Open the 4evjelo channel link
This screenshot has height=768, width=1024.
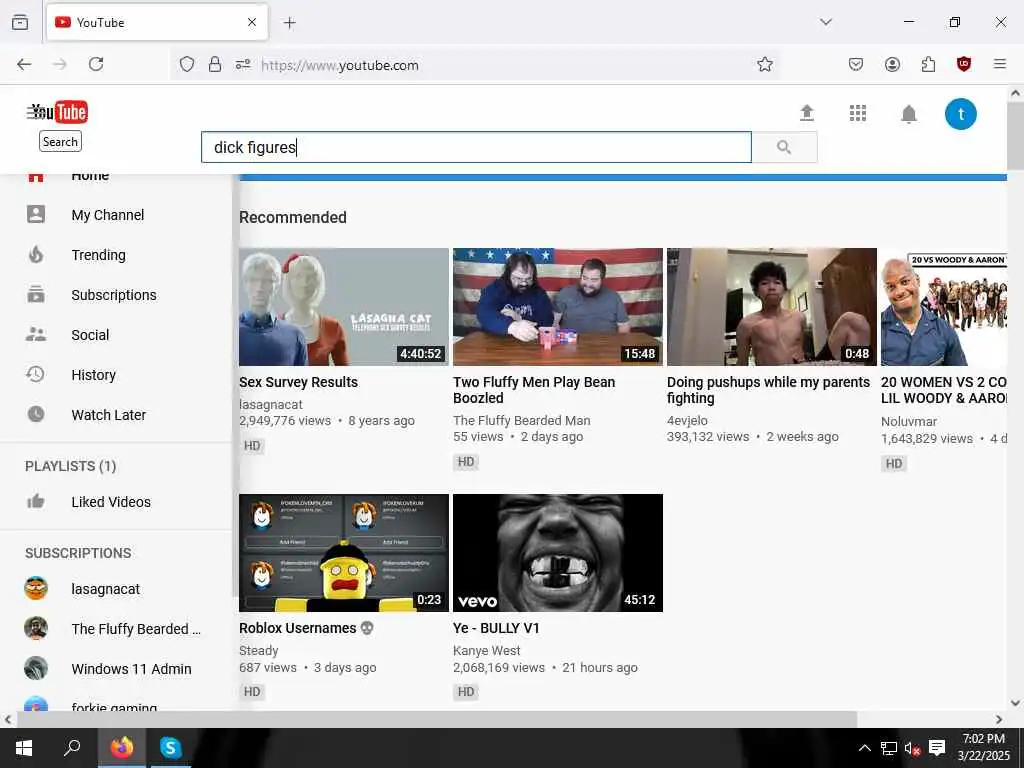coord(687,421)
